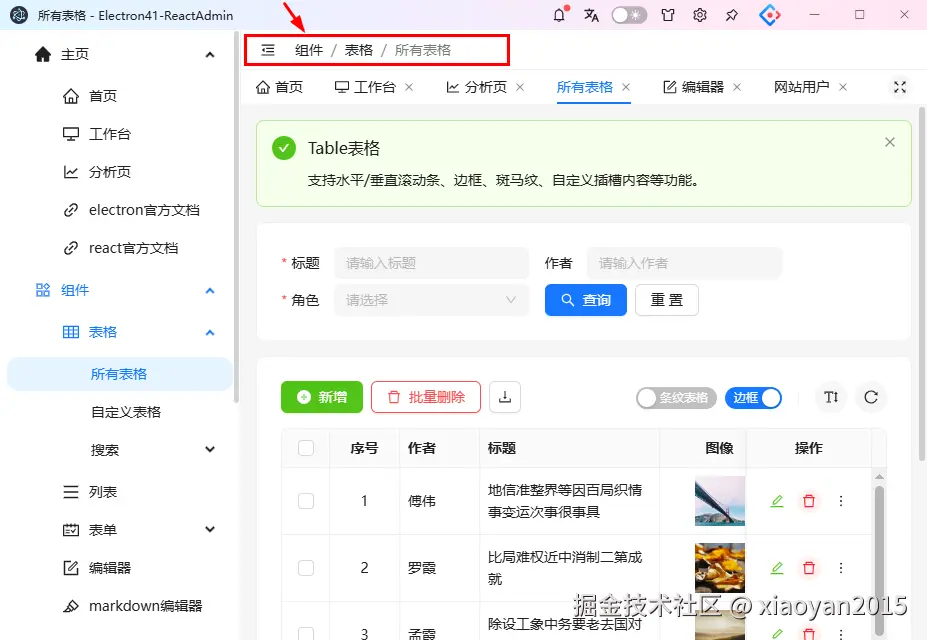Screen dimensions: 927x640
Task: Click the 查询 search button
Action: coord(586,300)
